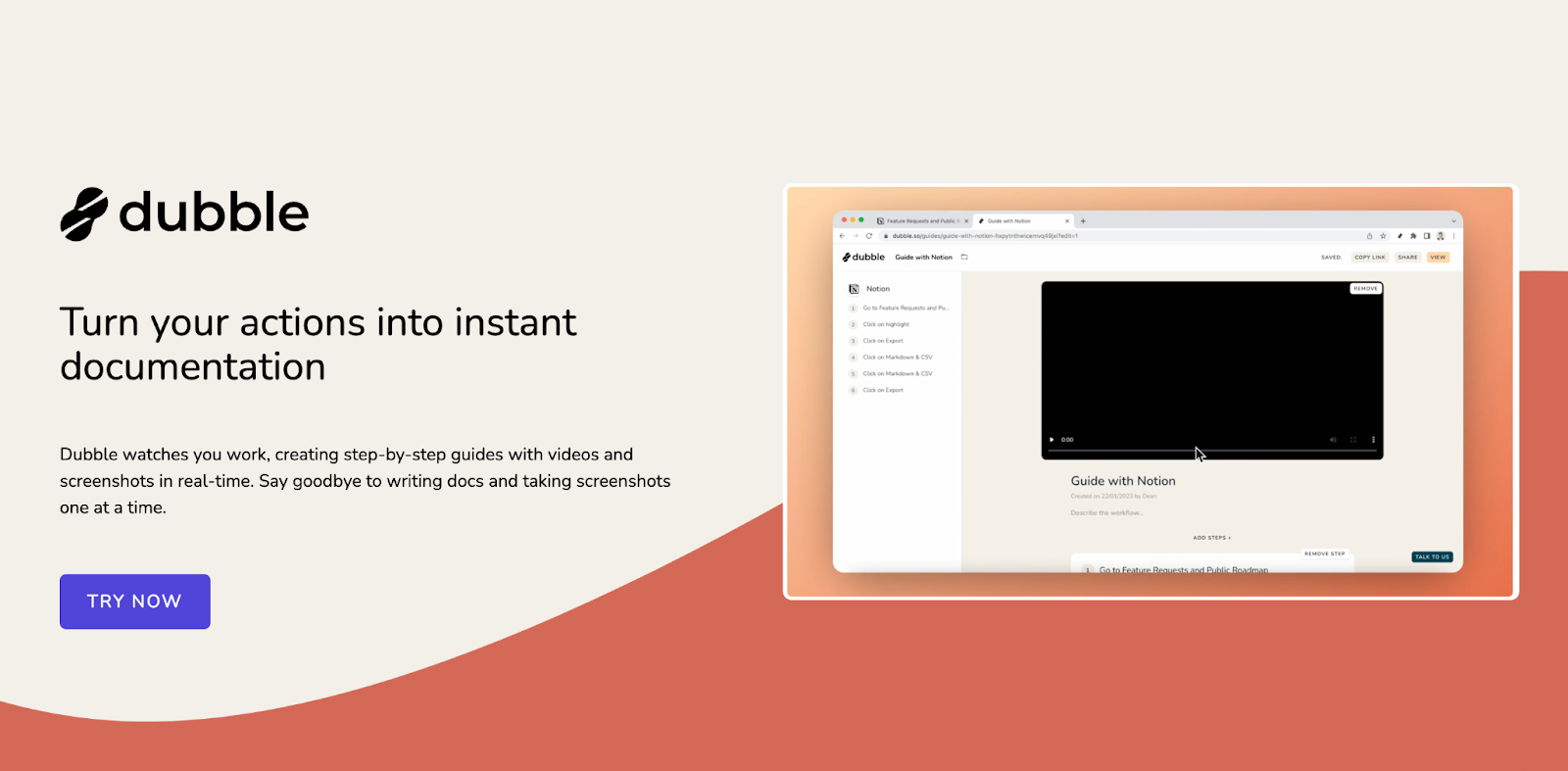
Task: Reload the page with the refresh icon
Action: [x=868, y=236]
